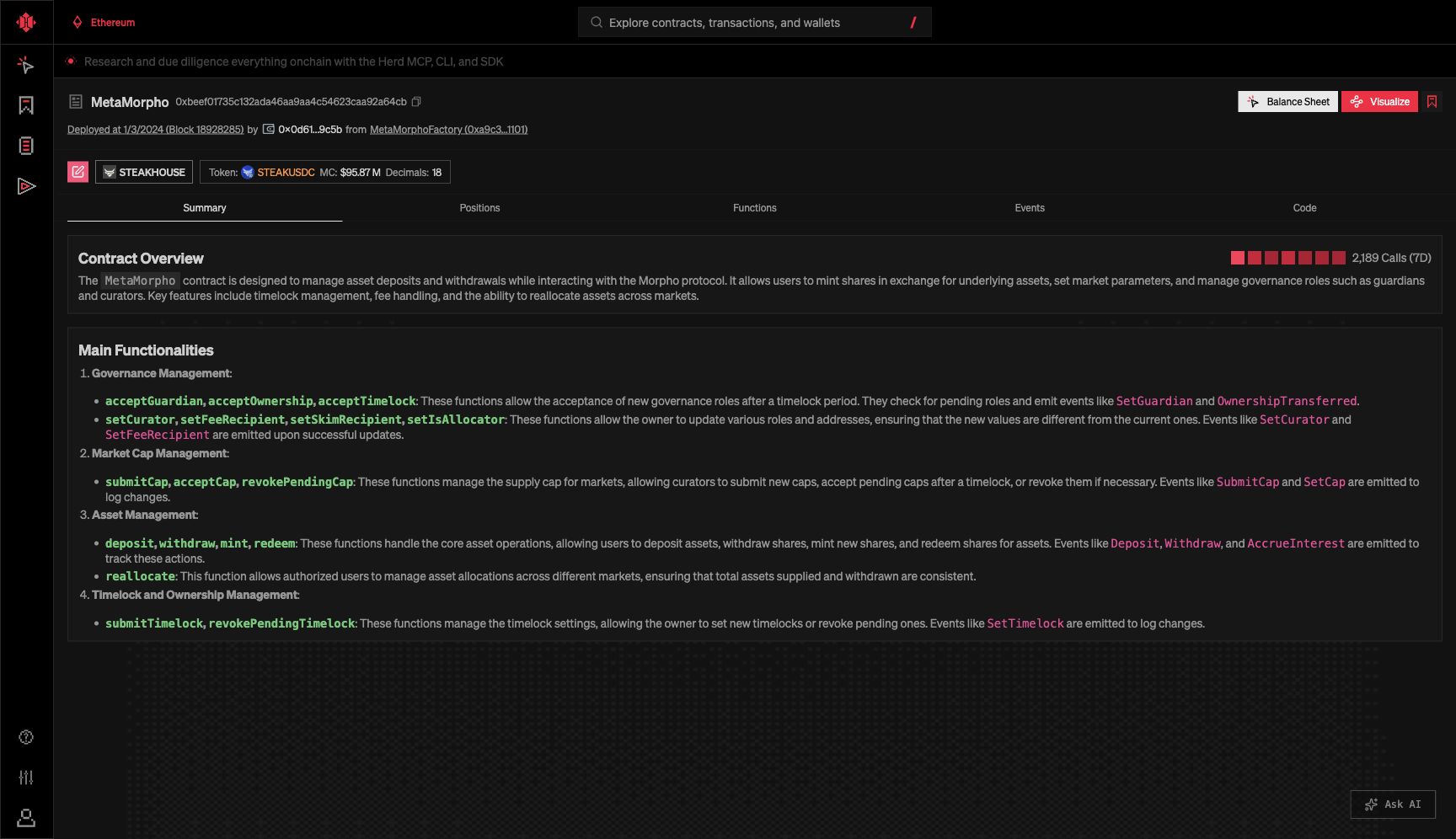Click the deposit function name

point(130,543)
